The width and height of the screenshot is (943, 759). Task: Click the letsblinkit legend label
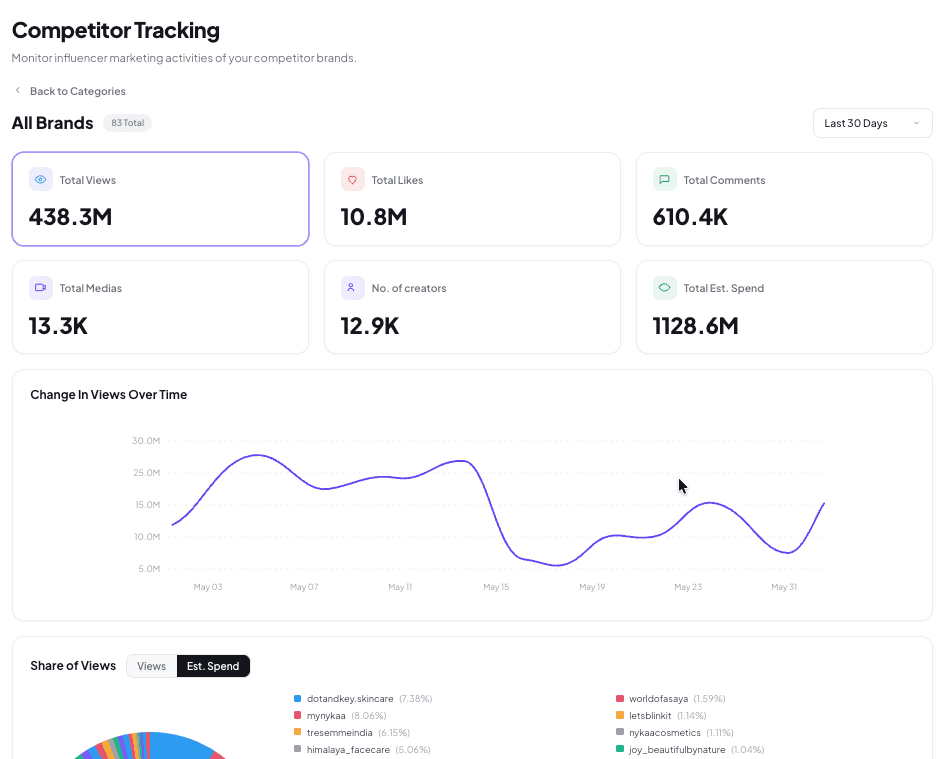pyautogui.click(x=650, y=716)
